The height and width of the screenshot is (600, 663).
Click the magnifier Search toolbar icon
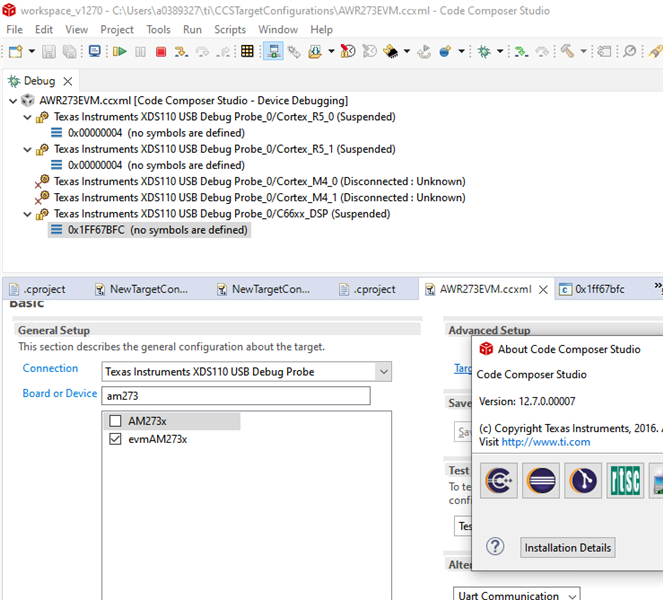(x=630, y=51)
